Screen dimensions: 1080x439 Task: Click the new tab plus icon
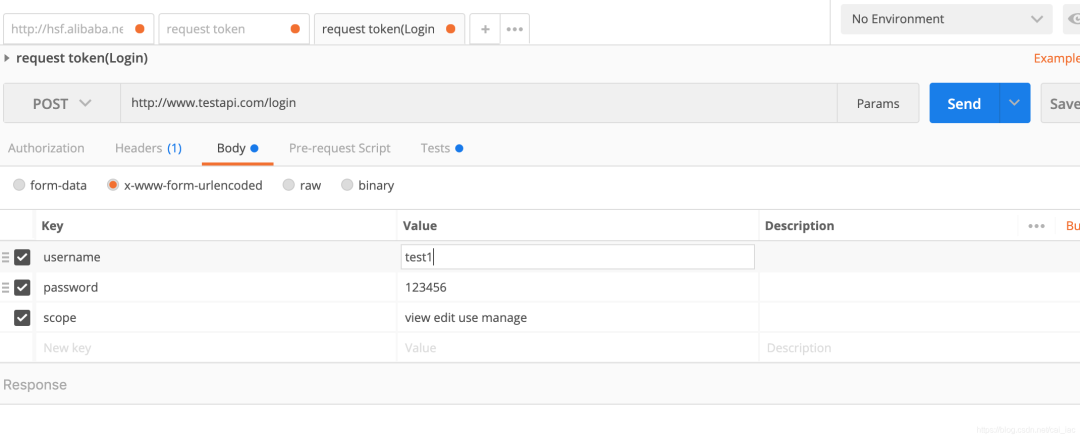485,29
